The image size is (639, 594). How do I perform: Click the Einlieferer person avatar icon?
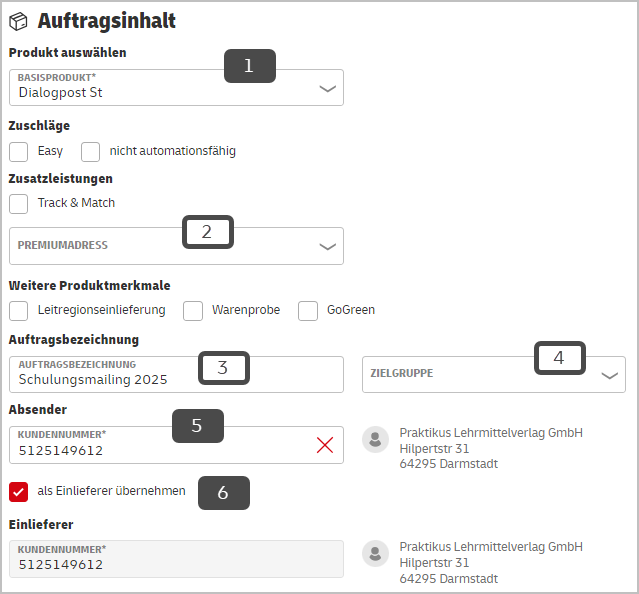[x=375, y=553]
